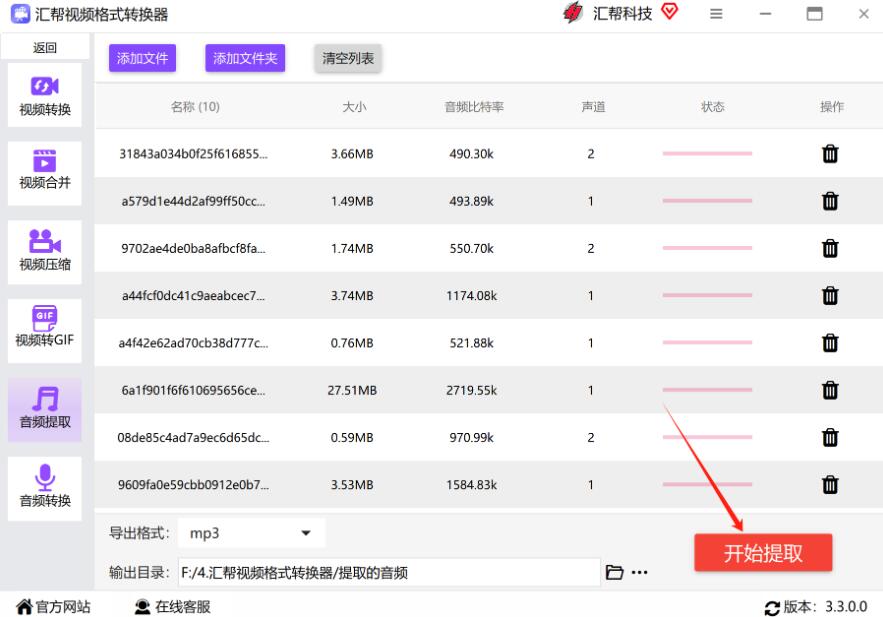Click the 名称 (10) column header
The width and height of the screenshot is (883, 617).
coord(195,107)
